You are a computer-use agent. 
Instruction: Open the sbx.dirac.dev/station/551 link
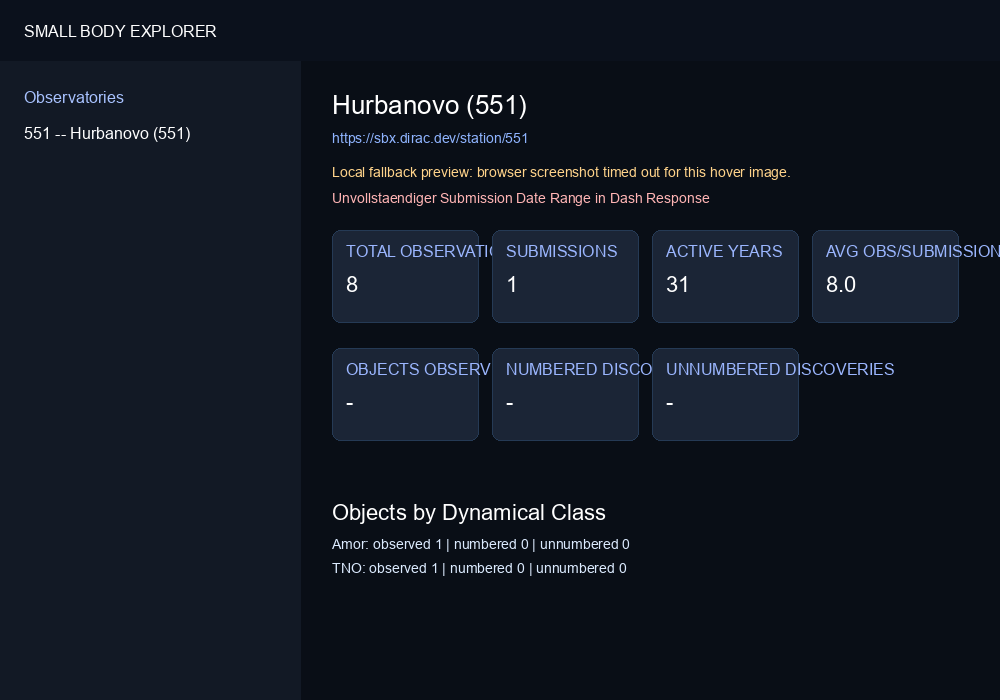tap(430, 138)
